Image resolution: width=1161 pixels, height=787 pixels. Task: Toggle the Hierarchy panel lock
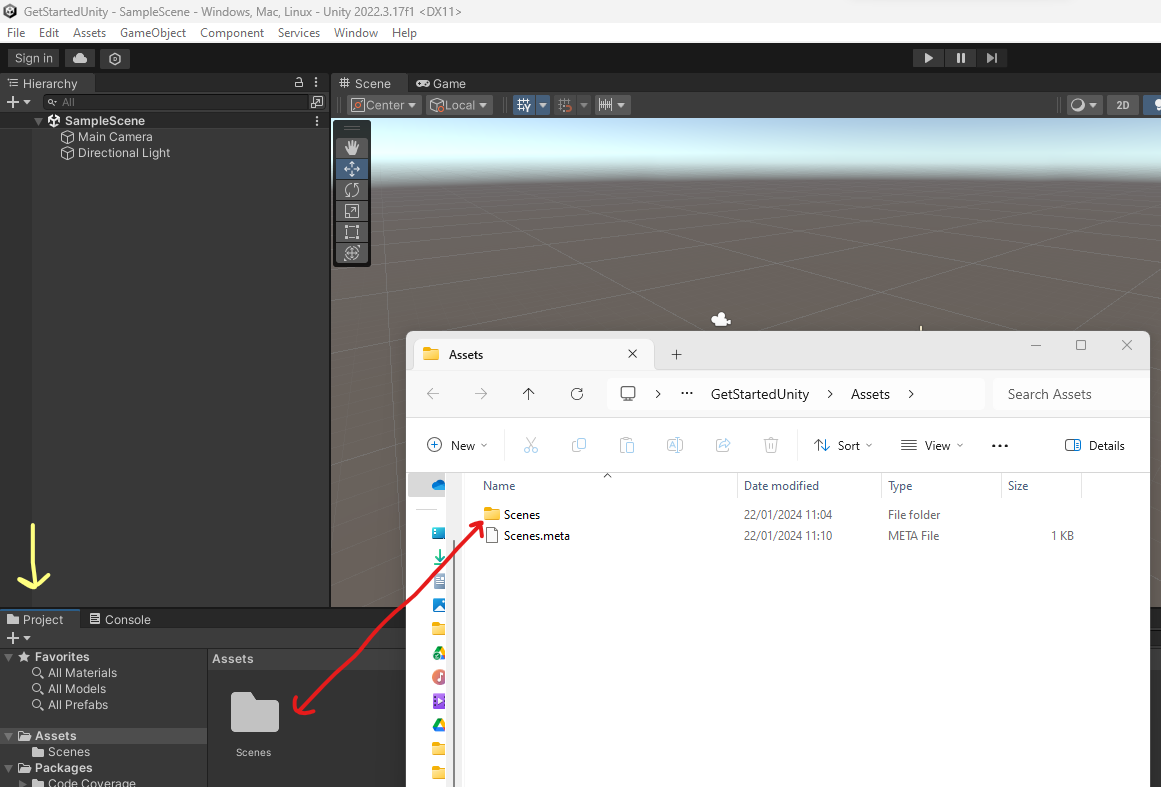299,82
